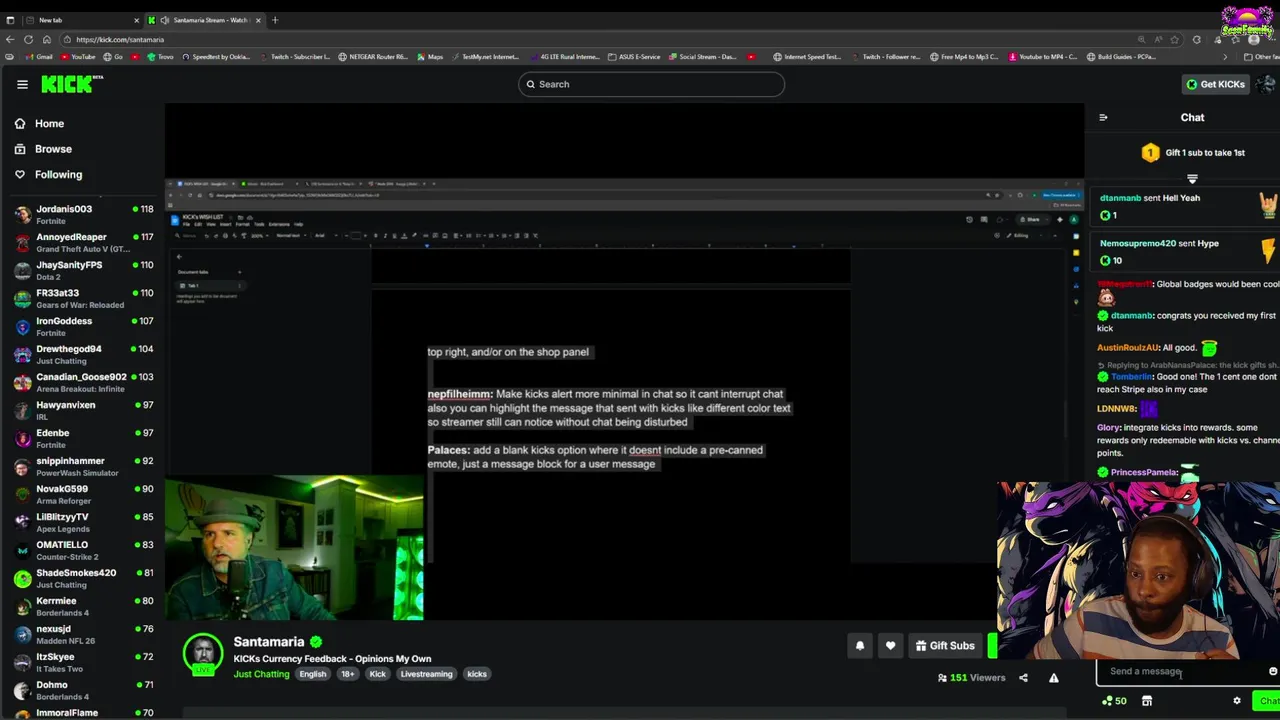Image resolution: width=1280 pixels, height=720 pixels.
Task: Click the address bar URL
Action: (x=120, y=39)
